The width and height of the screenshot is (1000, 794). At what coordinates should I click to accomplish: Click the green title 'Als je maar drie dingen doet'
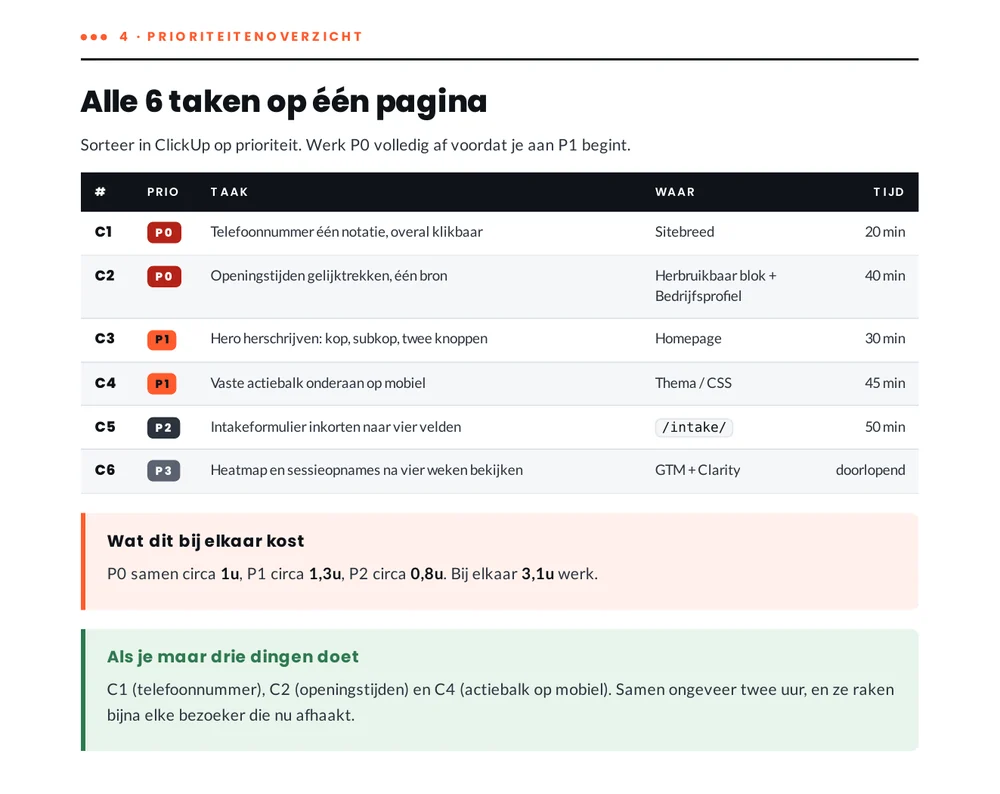pos(233,657)
